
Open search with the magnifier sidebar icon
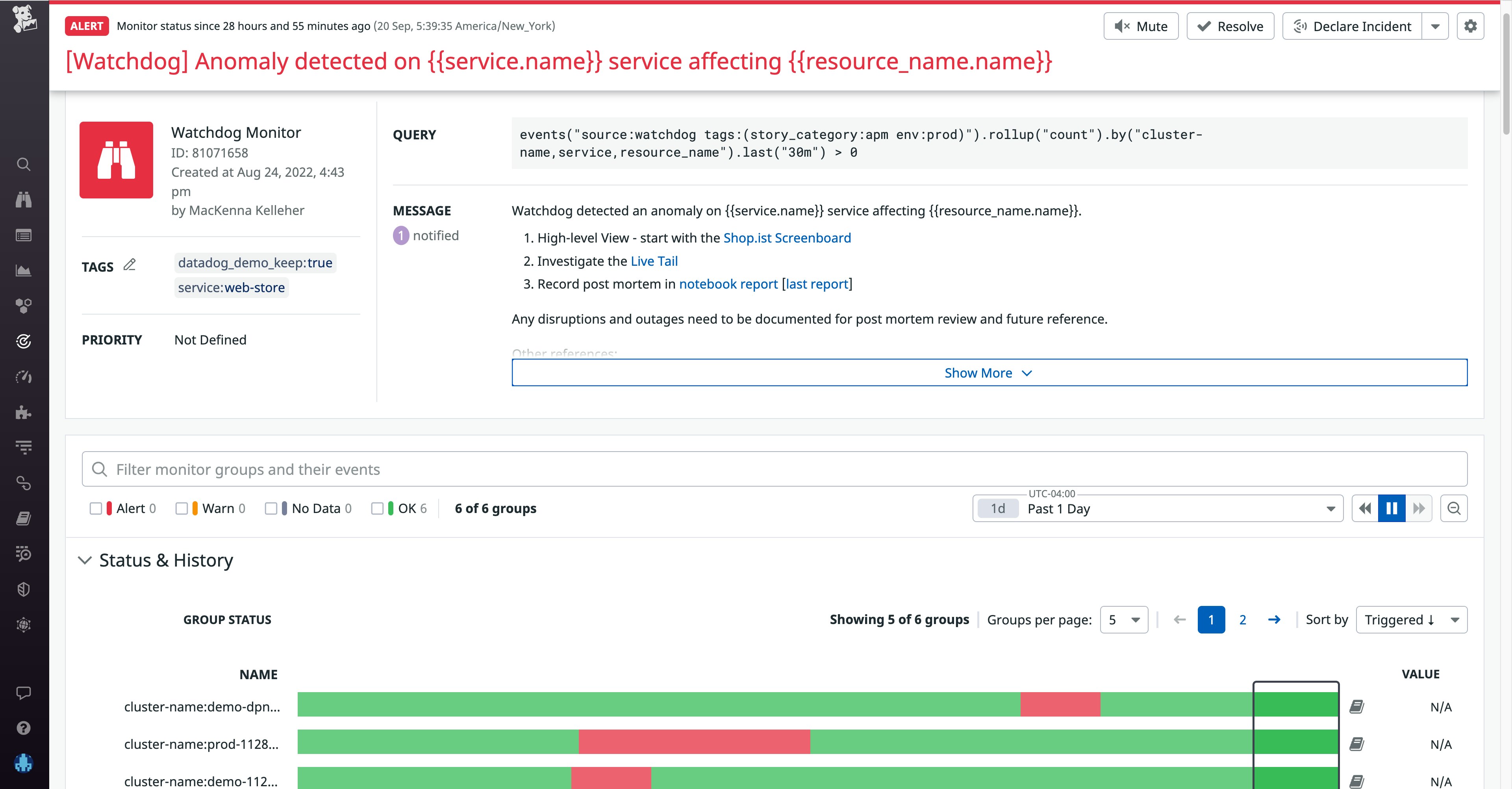point(24,165)
